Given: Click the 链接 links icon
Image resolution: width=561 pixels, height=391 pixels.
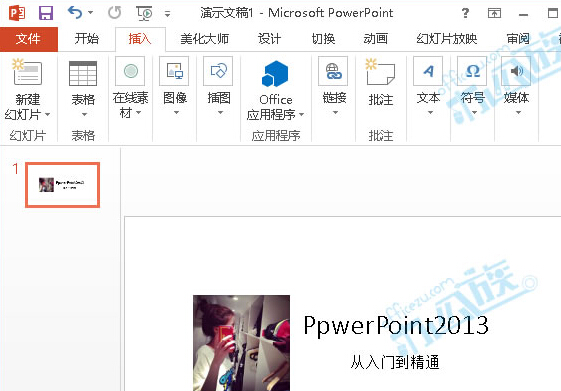Looking at the screenshot, I should point(333,71).
